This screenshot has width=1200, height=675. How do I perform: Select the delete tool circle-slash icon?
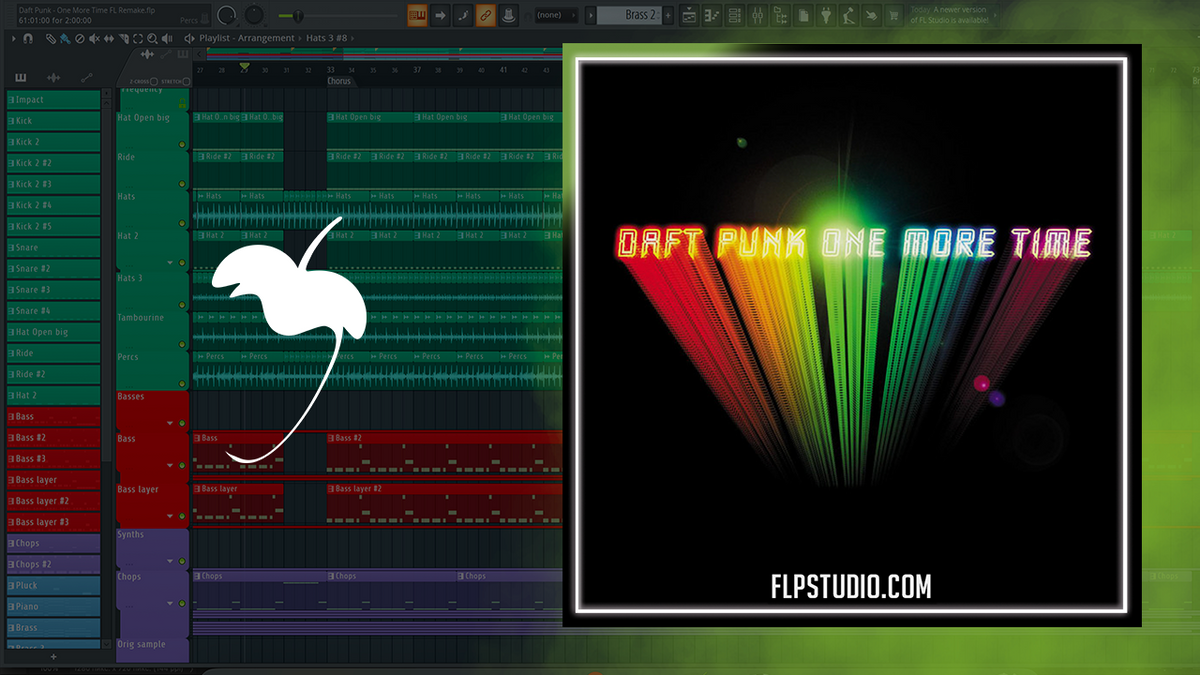tap(80, 39)
